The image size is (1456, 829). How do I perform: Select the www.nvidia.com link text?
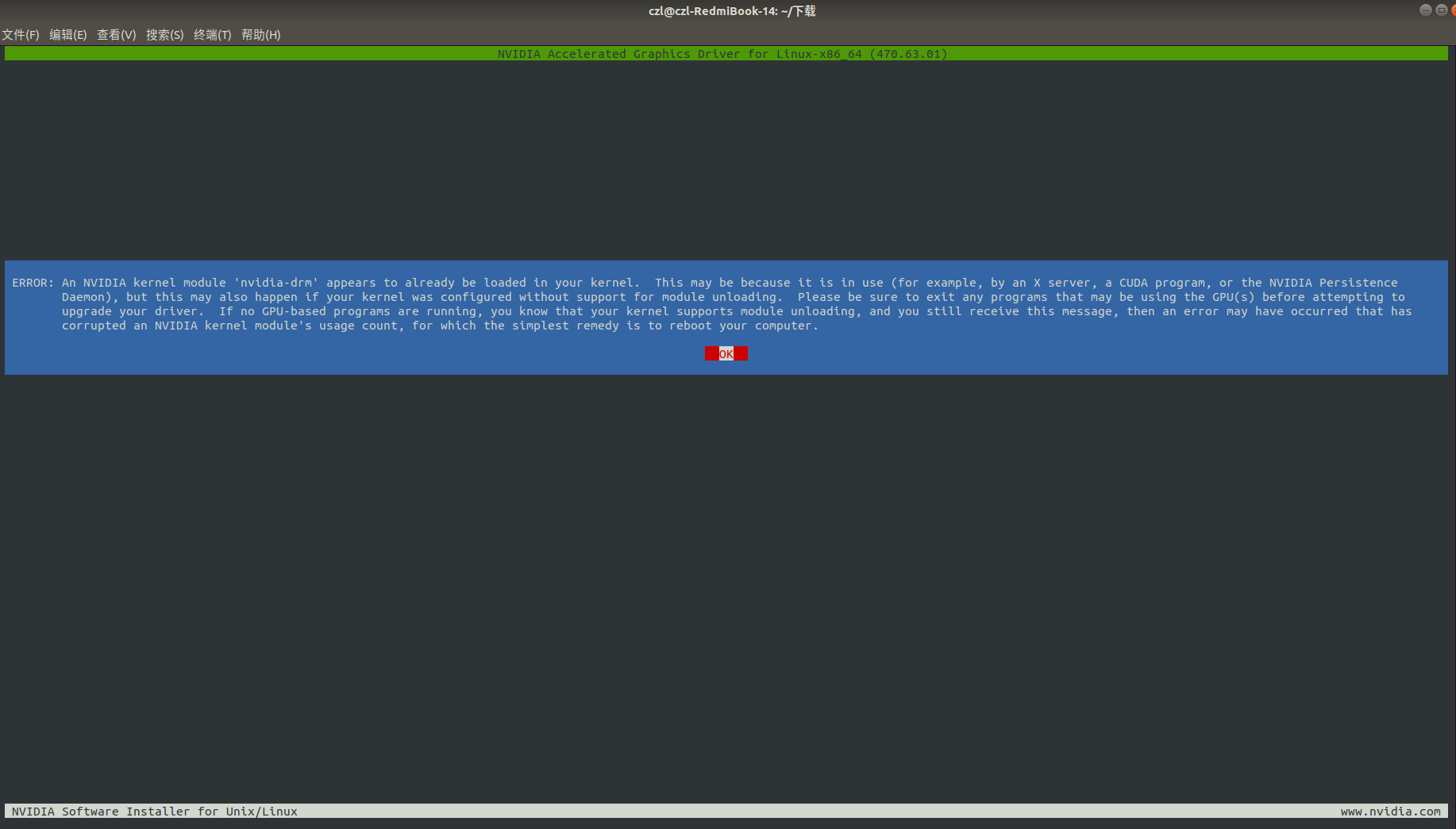pos(1391,811)
